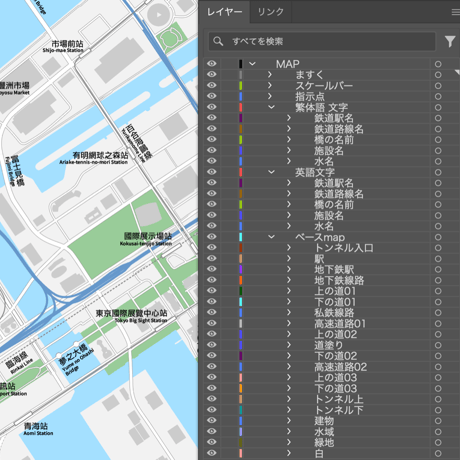Click 東京國際展覽中心站 label on map

pos(131,313)
